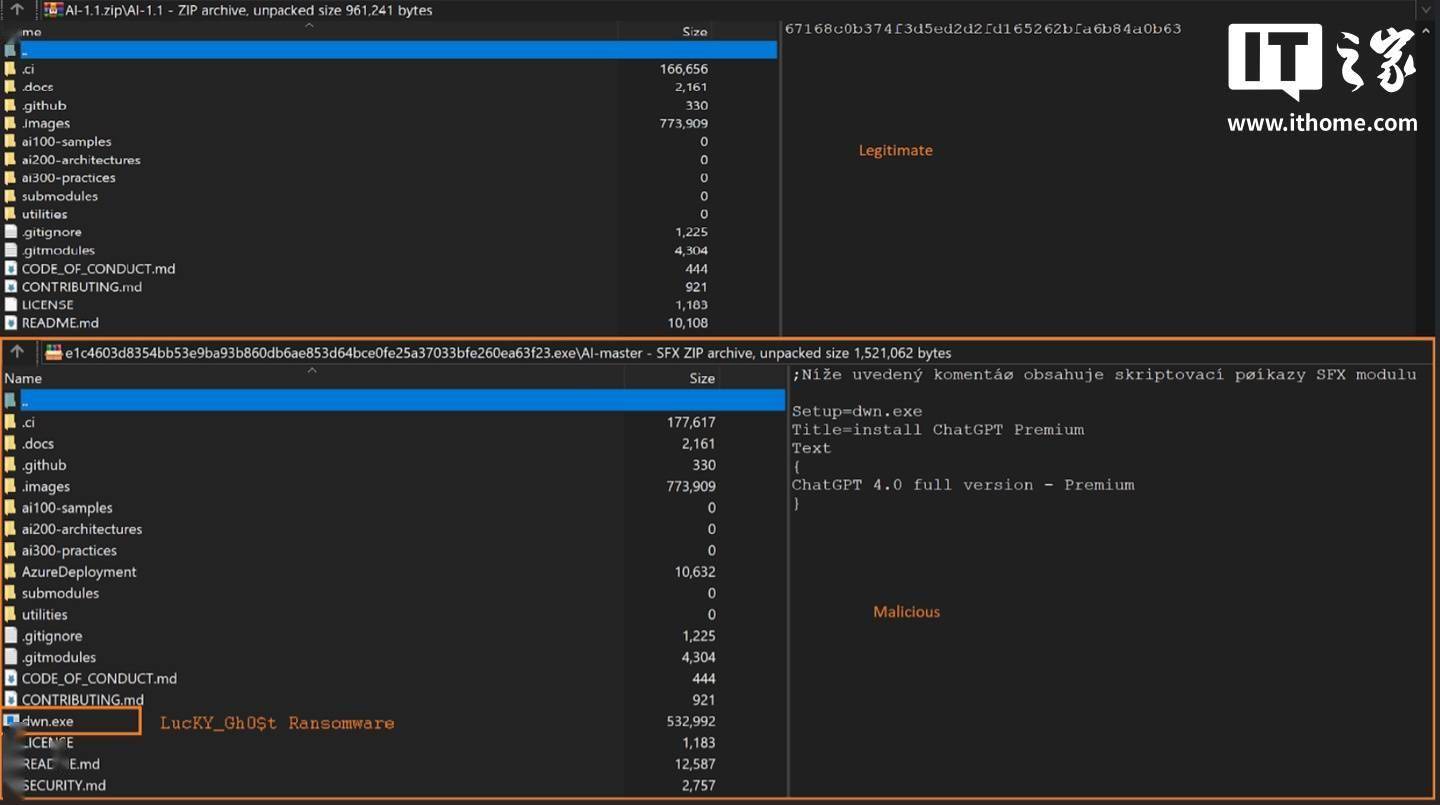Click the AzureDeployment folder icon

pyautogui.click(x=10, y=571)
